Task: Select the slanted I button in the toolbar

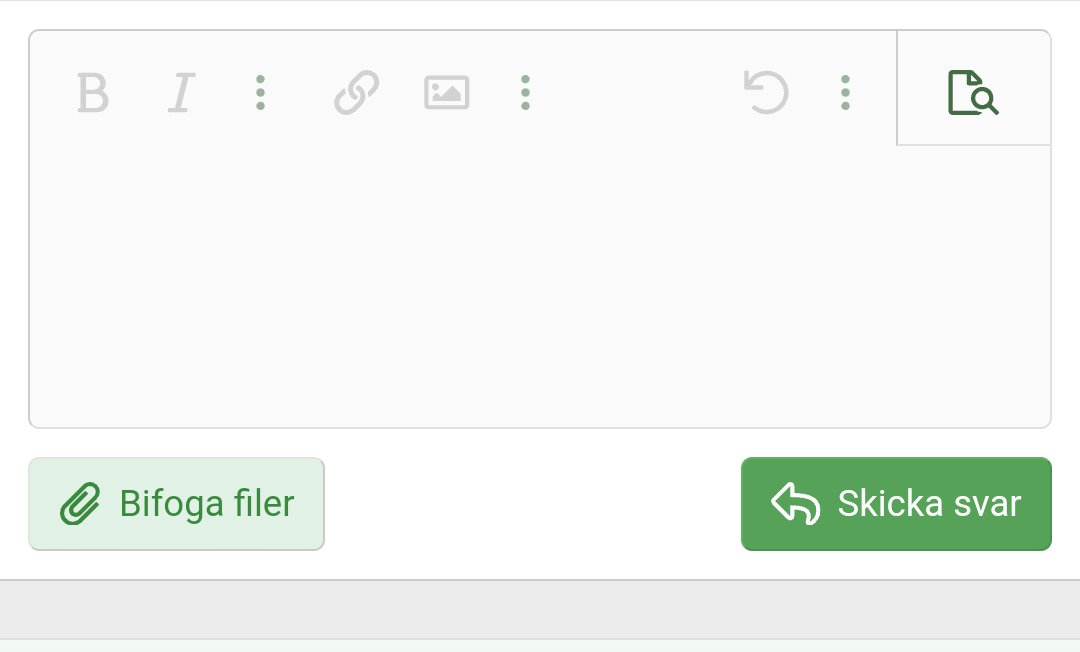Action: tap(182, 92)
